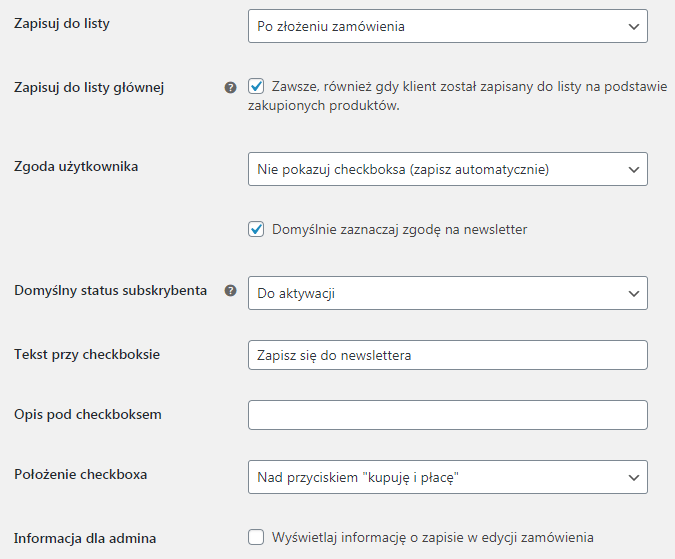The height and width of the screenshot is (559, 675).
Task: Open the Do aktywacji status dropdown
Action: (x=448, y=293)
